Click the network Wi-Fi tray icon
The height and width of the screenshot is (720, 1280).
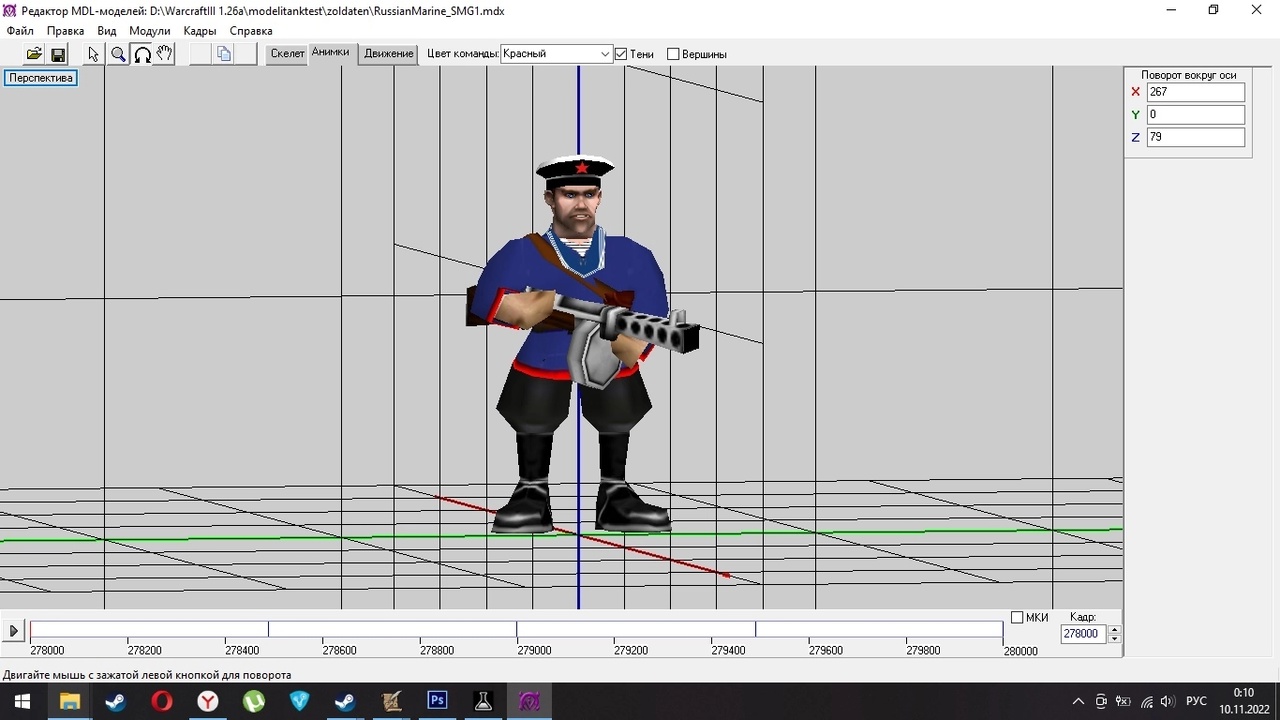pyautogui.click(x=1146, y=701)
